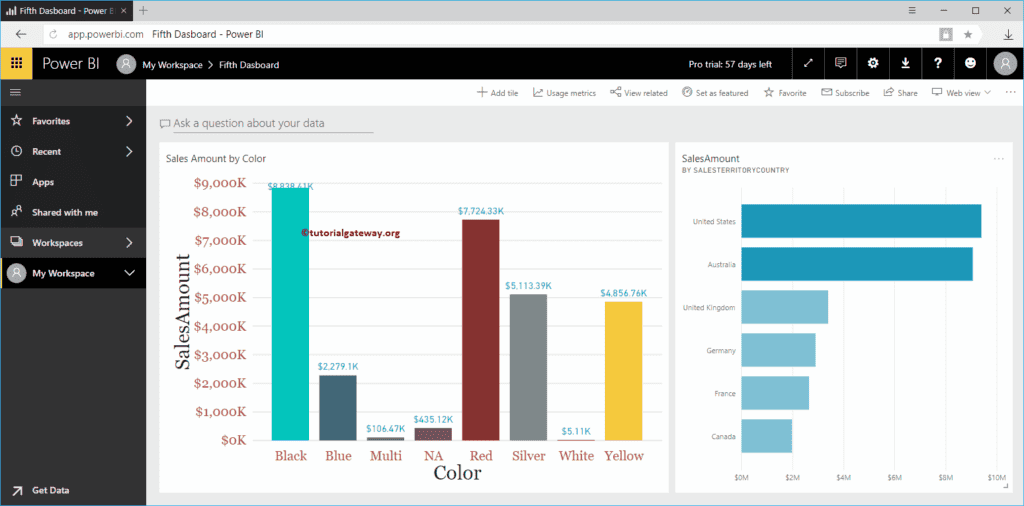Click the Silver bar in chart
The width and height of the screenshot is (1024, 506).
coord(528,368)
